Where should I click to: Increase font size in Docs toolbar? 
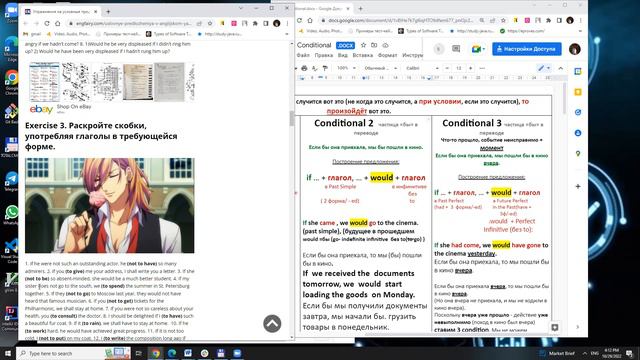click(470, 68)
